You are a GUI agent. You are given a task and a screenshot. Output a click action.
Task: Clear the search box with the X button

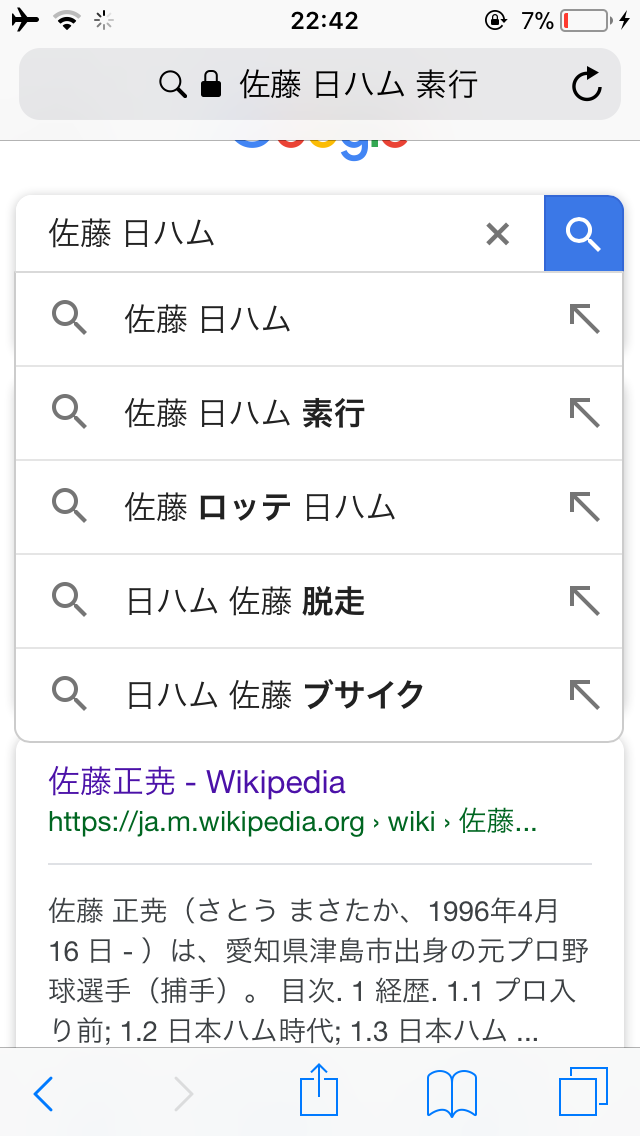(x=497, y=233)
